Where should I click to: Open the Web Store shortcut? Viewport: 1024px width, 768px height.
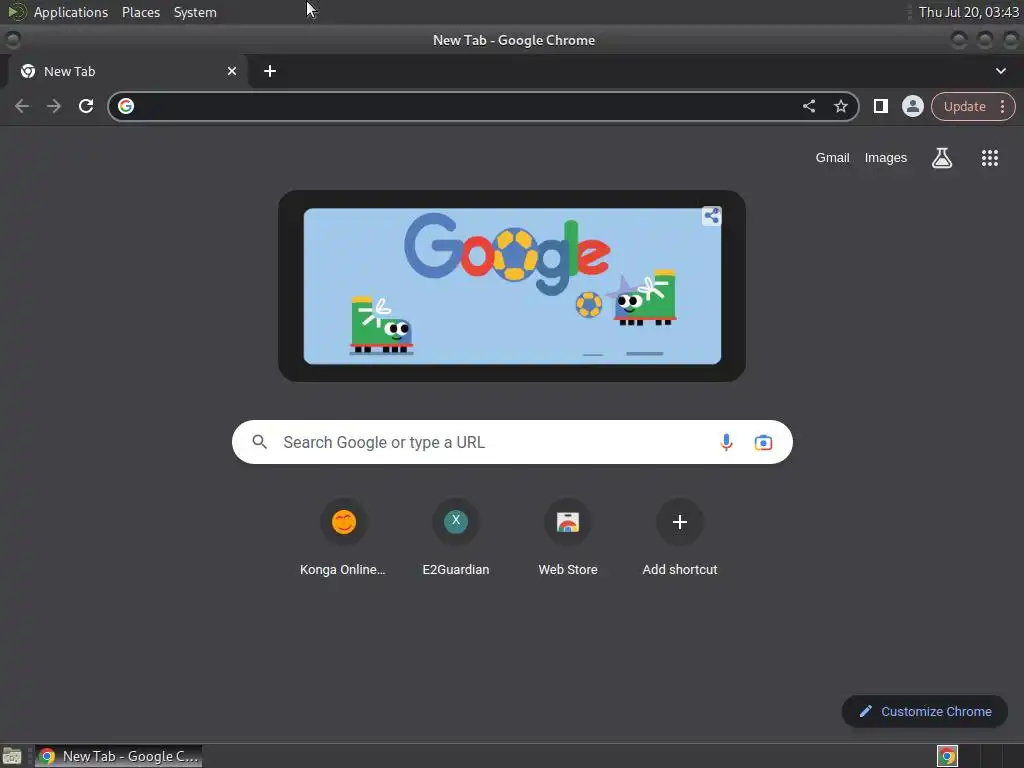click(568, 538)
